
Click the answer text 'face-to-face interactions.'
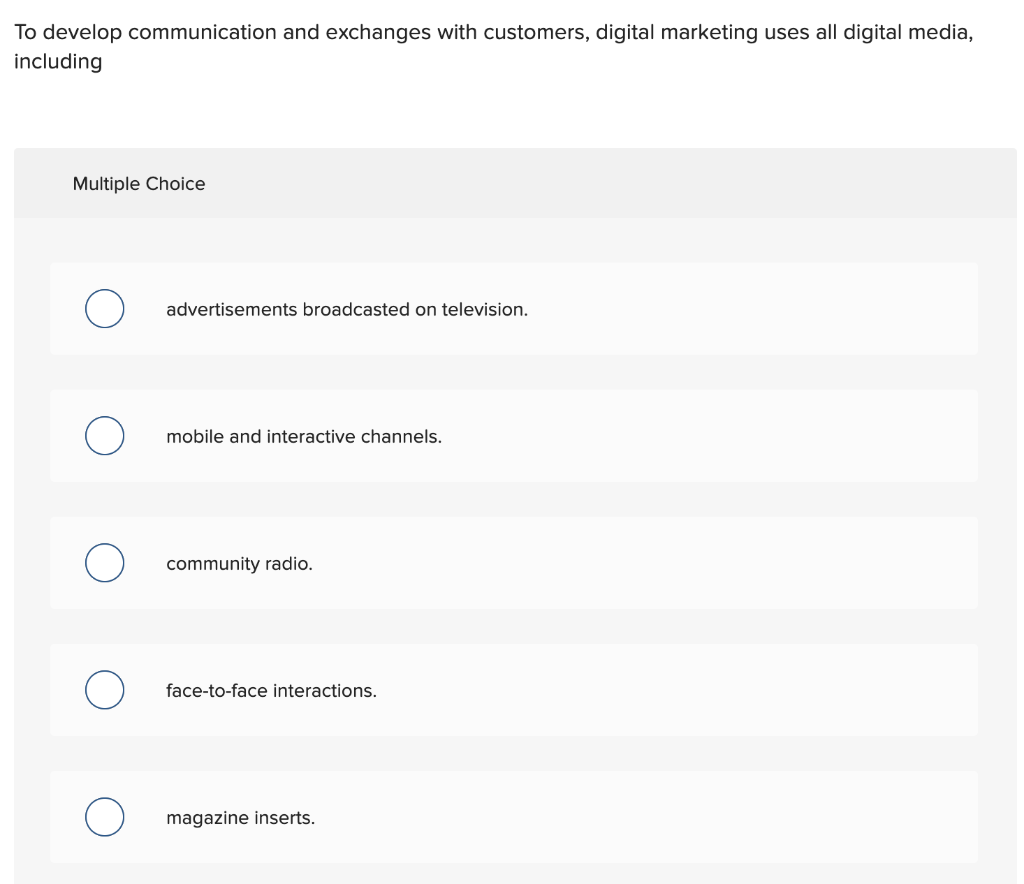pos(271,690)
